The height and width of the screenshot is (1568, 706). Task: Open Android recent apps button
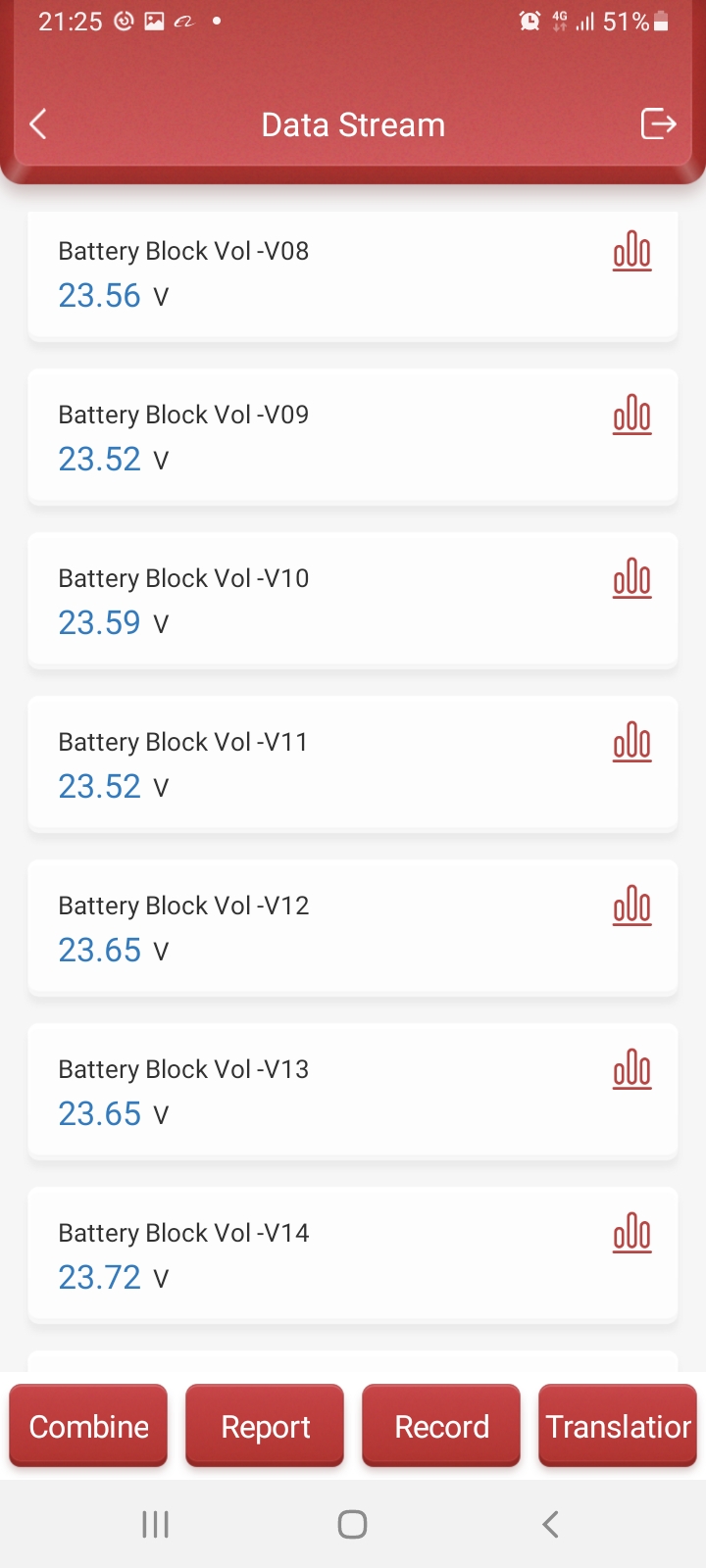point(155,1524)
